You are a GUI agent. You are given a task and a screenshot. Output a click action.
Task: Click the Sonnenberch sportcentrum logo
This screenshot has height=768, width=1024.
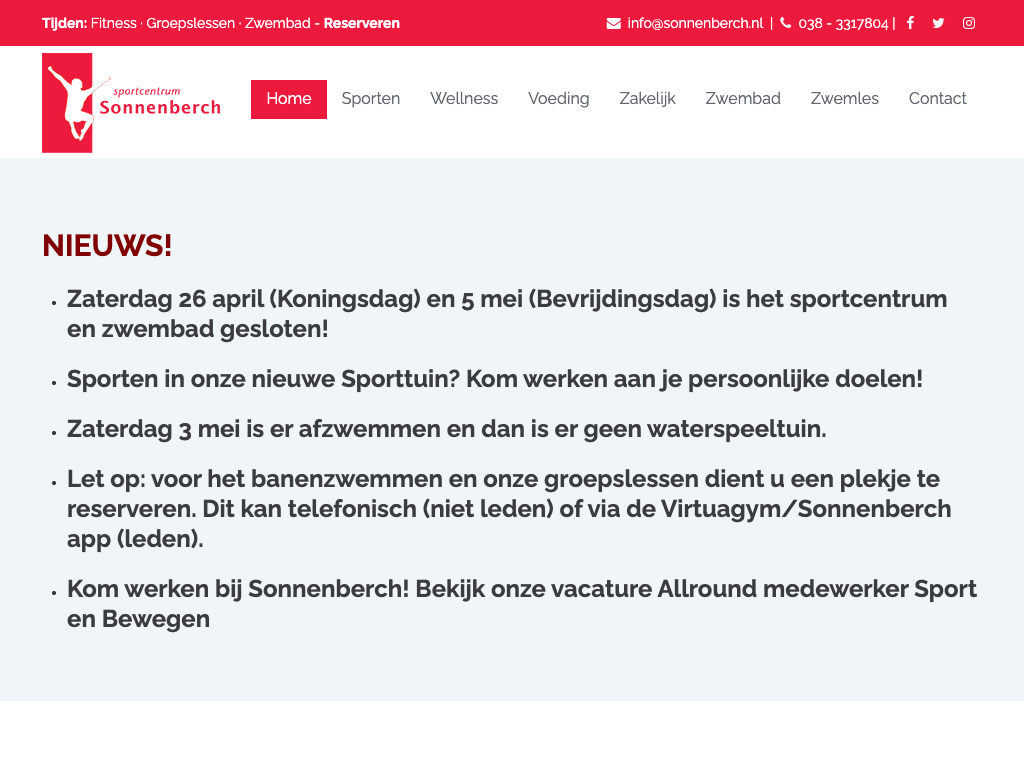131,102
